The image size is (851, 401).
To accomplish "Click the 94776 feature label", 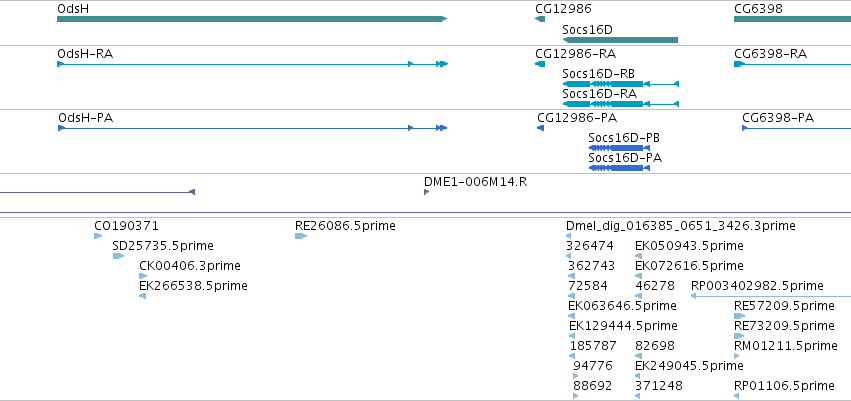I will pyautogui.click(x=593, y=366).
